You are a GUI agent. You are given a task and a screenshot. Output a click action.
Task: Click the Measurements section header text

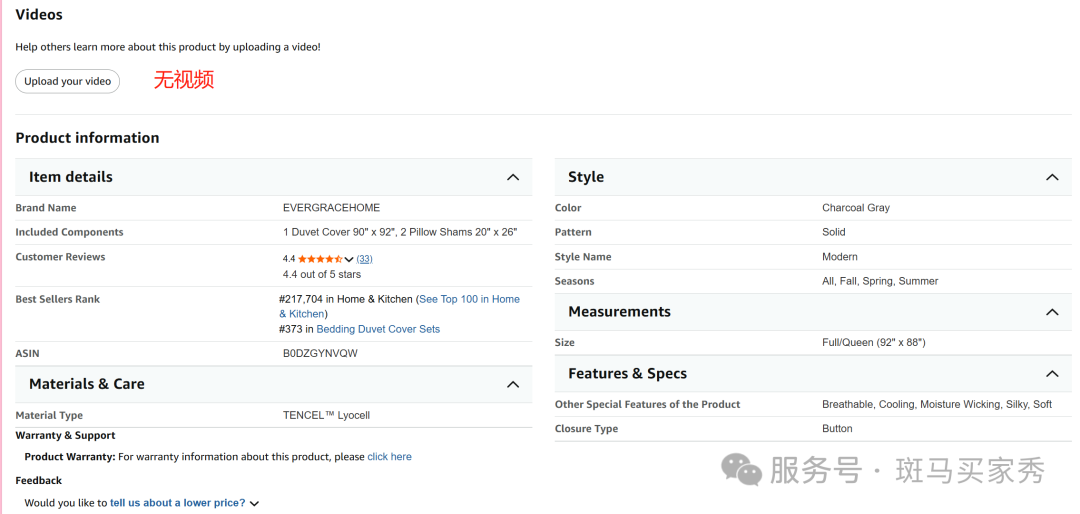[619, 312]
